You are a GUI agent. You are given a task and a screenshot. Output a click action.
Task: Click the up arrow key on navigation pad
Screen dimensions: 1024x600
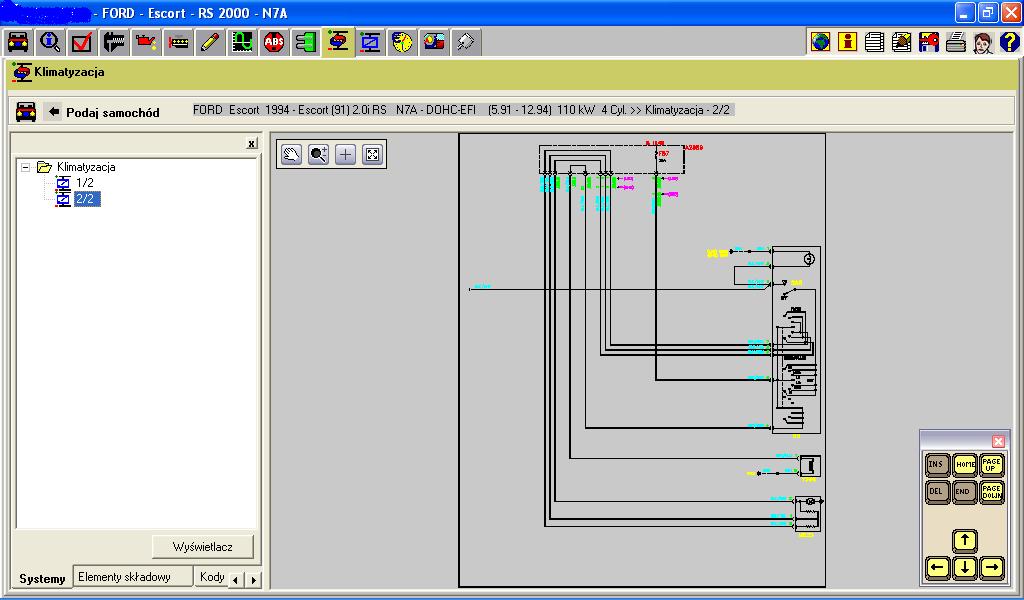(x=965, y=541)
